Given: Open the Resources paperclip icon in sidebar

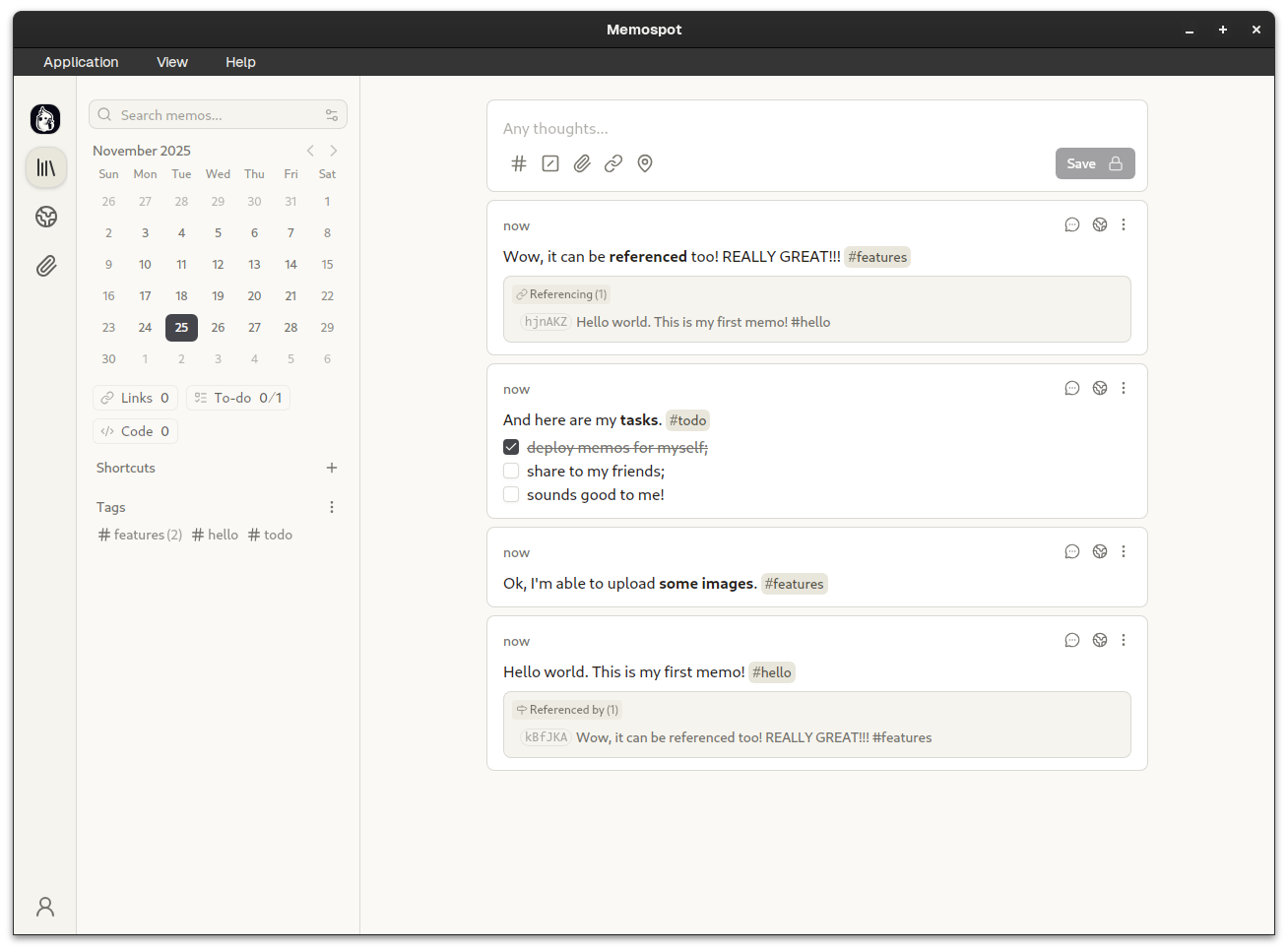Looking at the screenshot, I should point(46,266).
